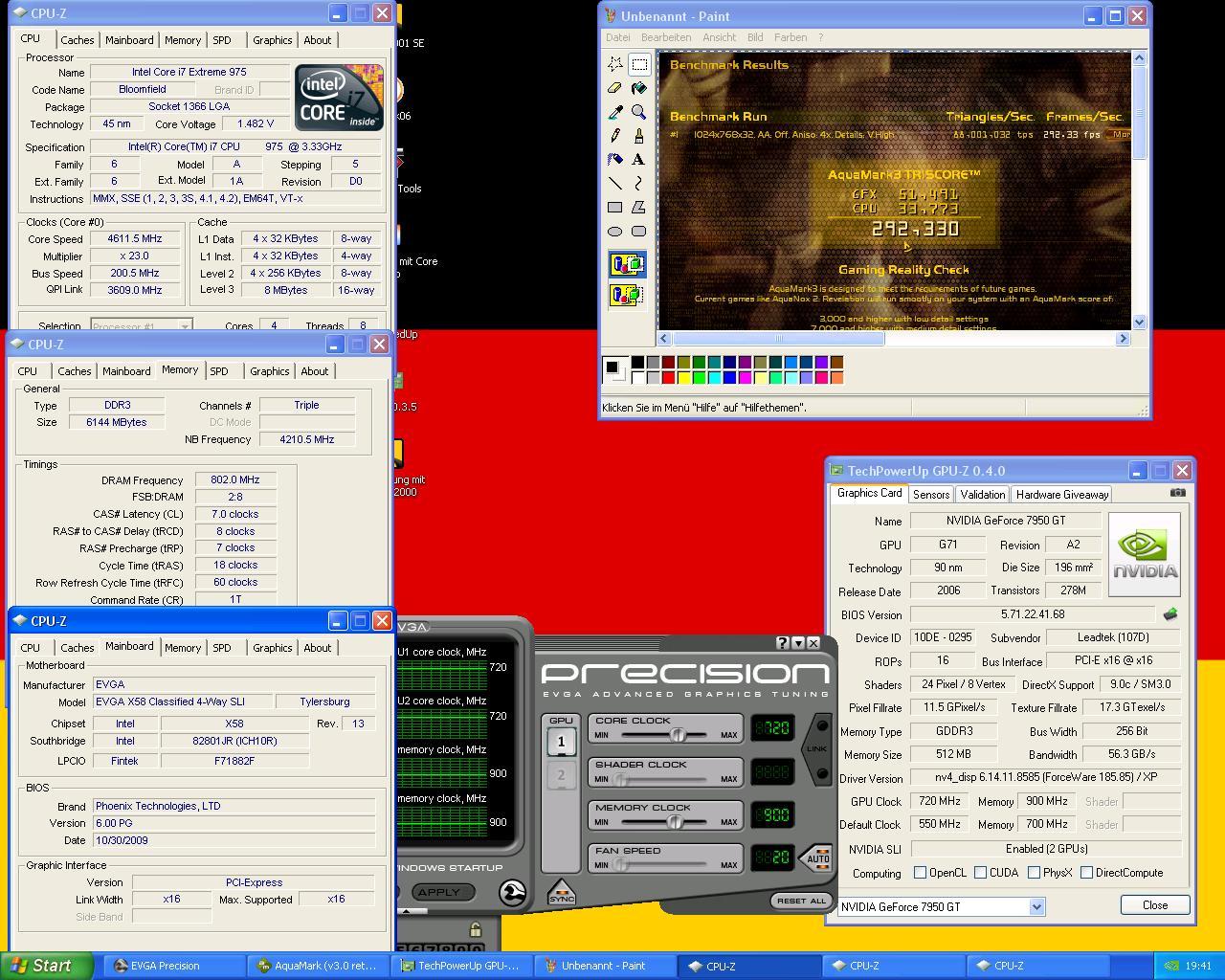Click the GPU-Z screenshot camera icon
The image size is (1225, 980).
(x=1178, y=492)
